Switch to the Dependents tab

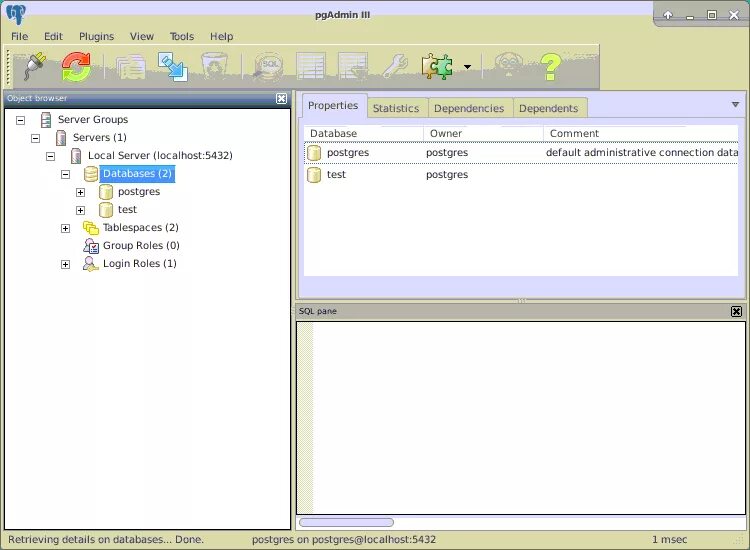tap(549, 109)
